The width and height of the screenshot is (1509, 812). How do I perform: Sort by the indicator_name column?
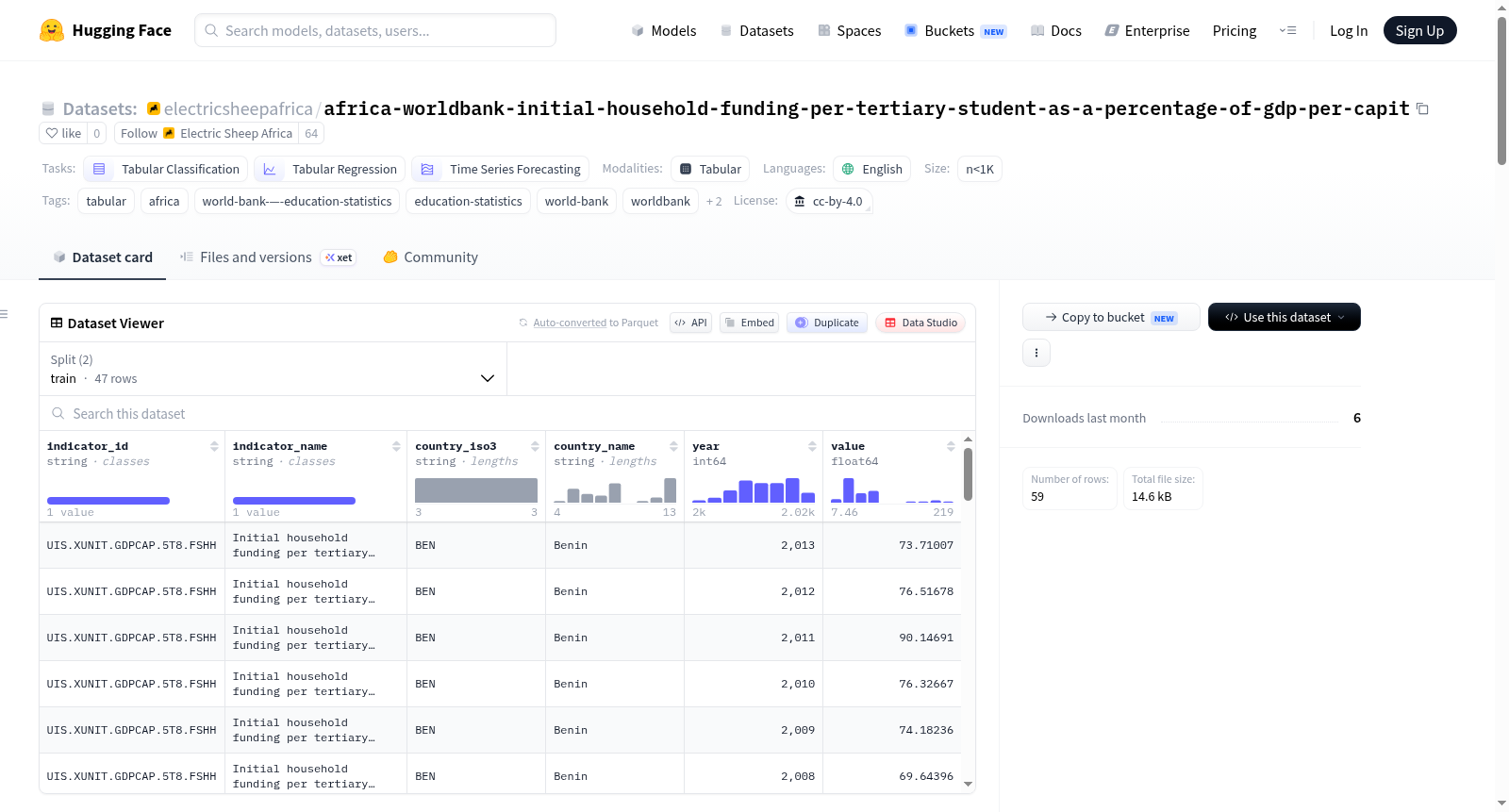(x=396, y=446)
